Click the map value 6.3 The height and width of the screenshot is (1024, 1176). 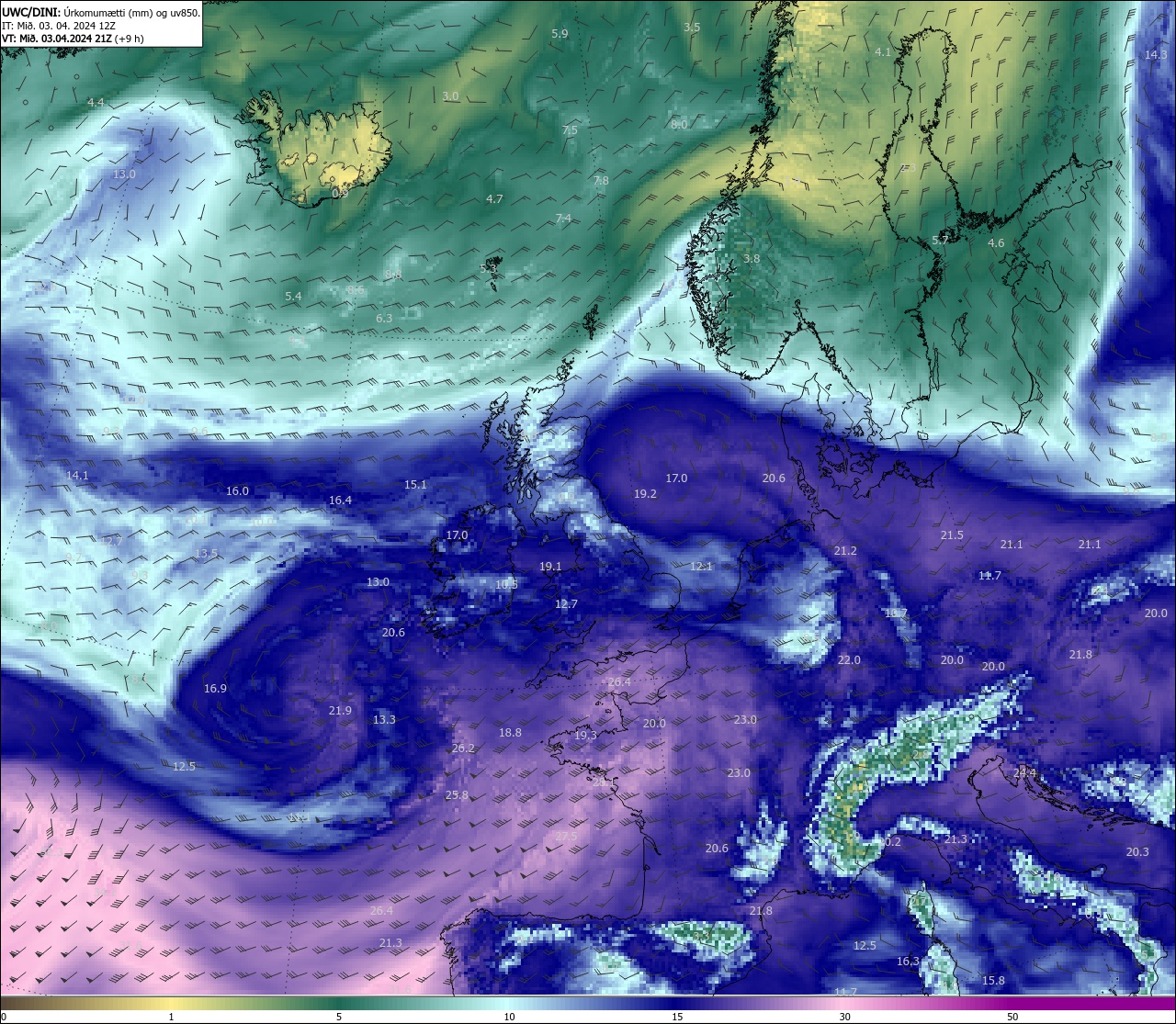point(384,319)
